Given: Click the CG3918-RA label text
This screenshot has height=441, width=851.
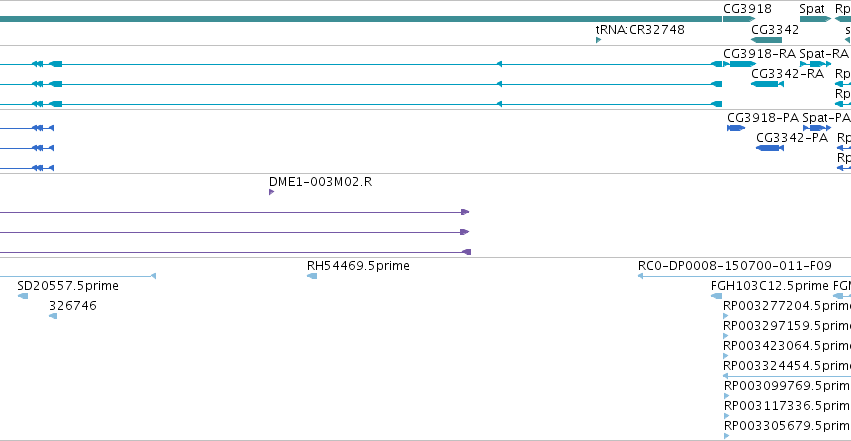Looking at the screenshot, I should tap(759, 54).
